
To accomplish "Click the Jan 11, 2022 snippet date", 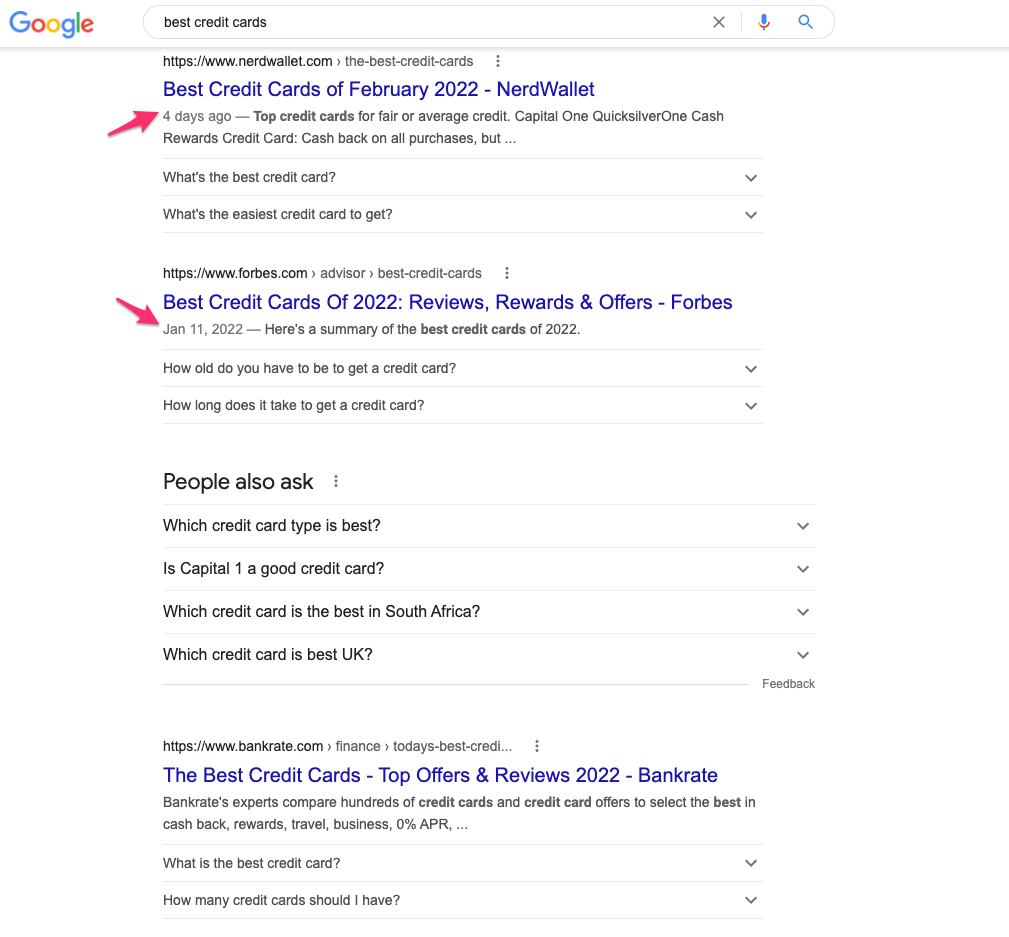I will pos(203,329).
